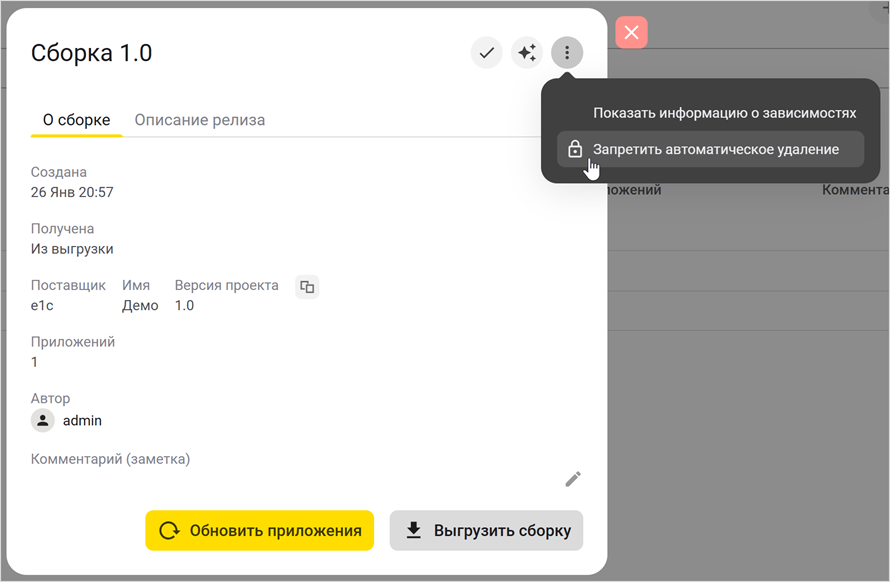Click the project name Демо
891x582 pixels.
[x=140, y=305]
